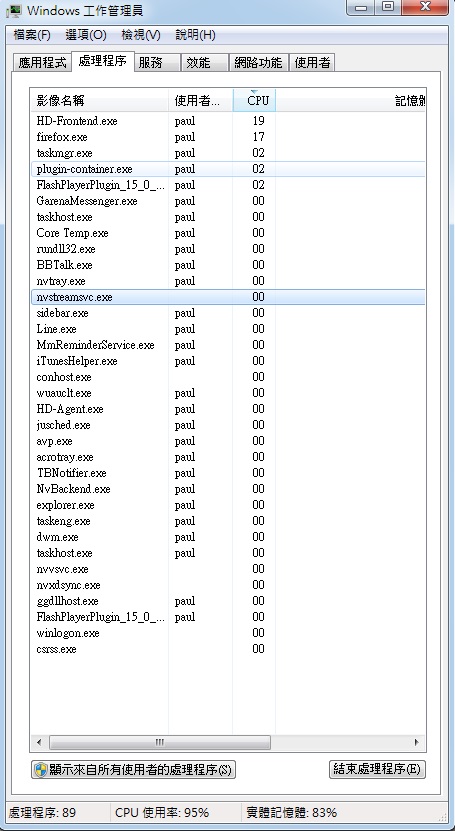Open the 檢視(V) menu
The image size is (455, 831).
pyautogui.click(x=140, y=36)
